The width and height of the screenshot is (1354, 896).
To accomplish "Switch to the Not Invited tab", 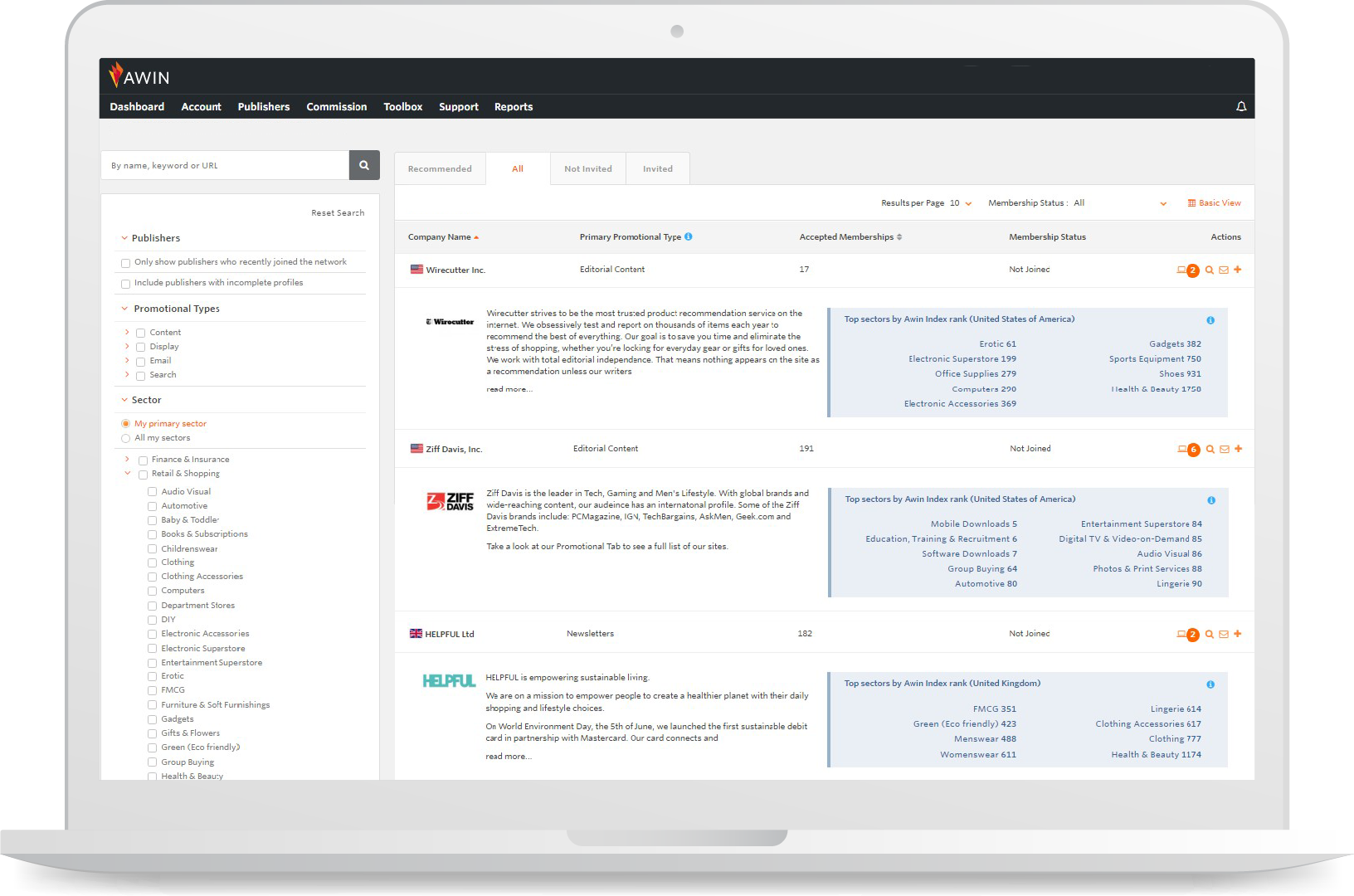I will (588, 169).
